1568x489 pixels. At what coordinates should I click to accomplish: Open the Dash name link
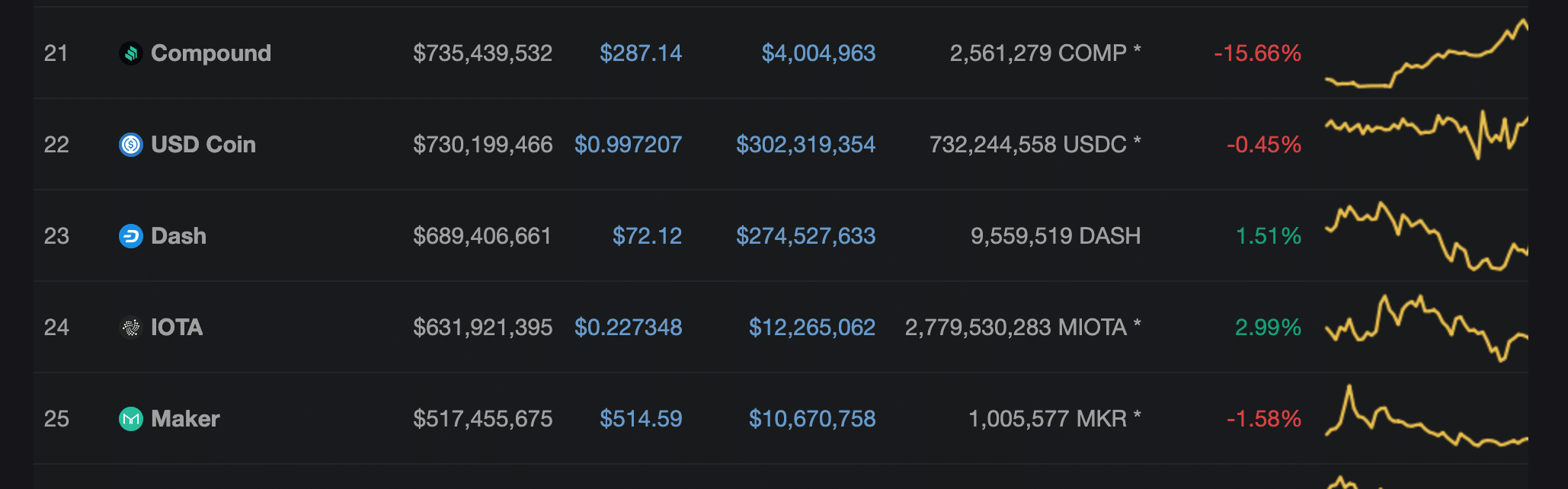[178, 236]
